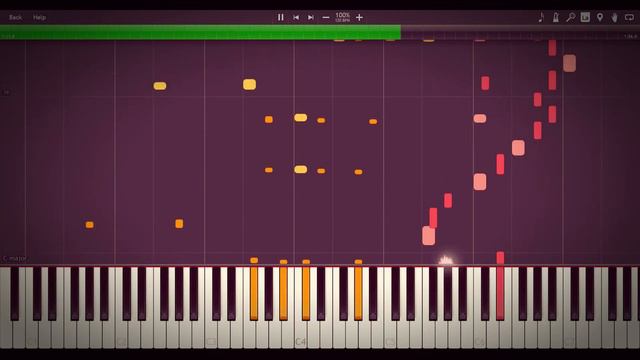640x360 pixels.
Task: Seek within the green played progress bar
Action: point(200,32)
